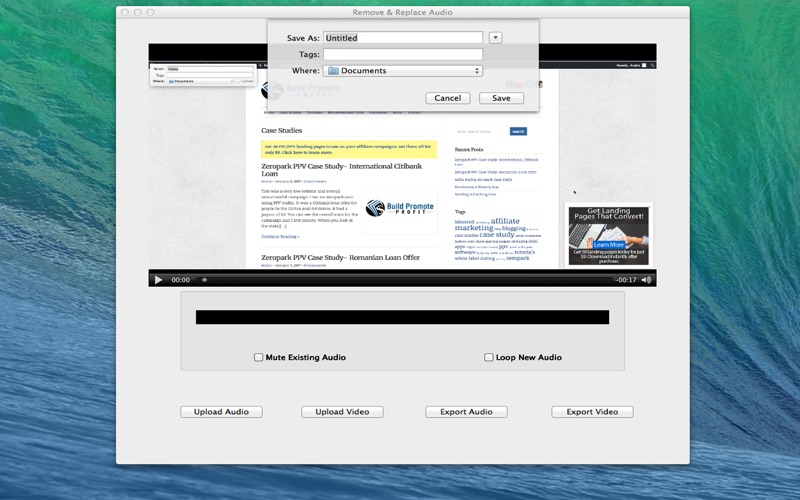Image resolution: width=800 pixels, height=500 pixels.
Task: Open the Where Documents location dropdown
Action: (403, 70)
